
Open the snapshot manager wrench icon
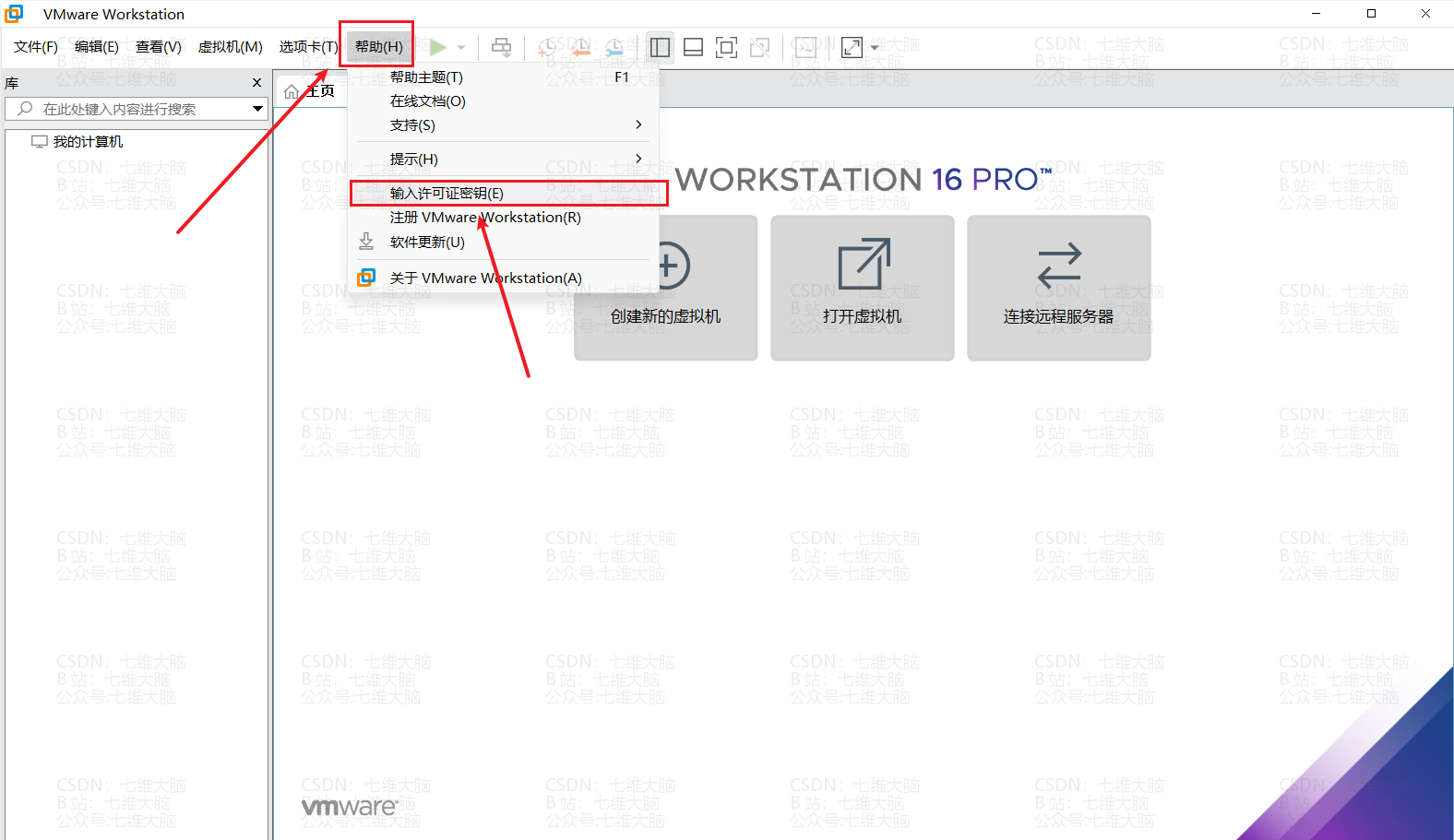pyautogui.click(x=614, y=47)
